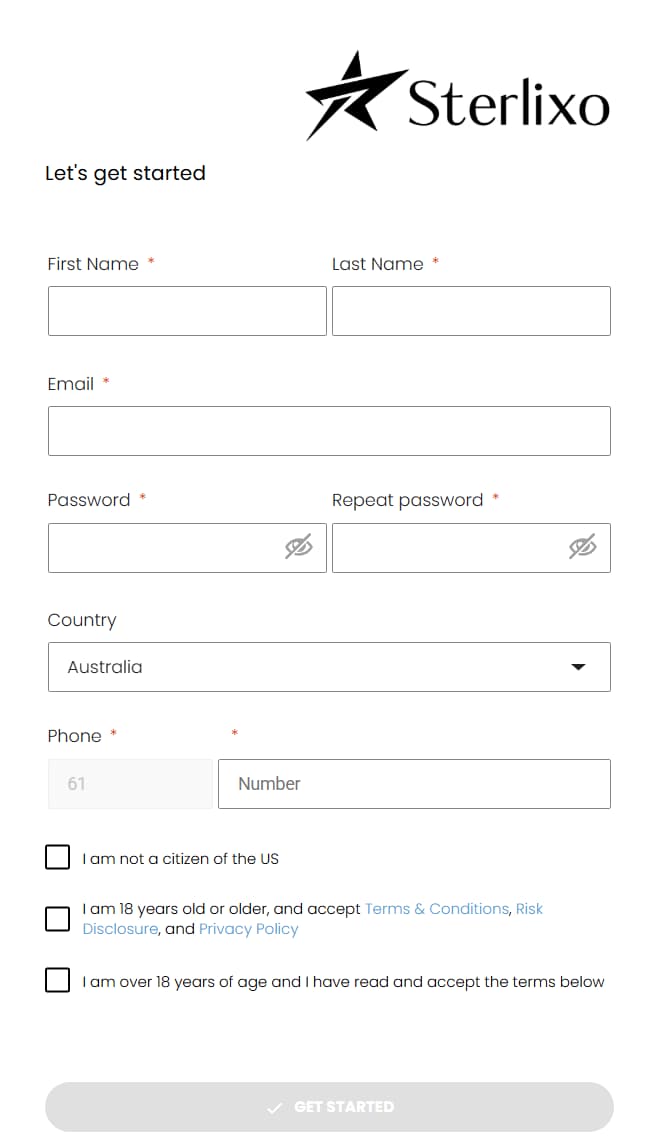Open the Risk Disclosure link

tap(529, 909)
